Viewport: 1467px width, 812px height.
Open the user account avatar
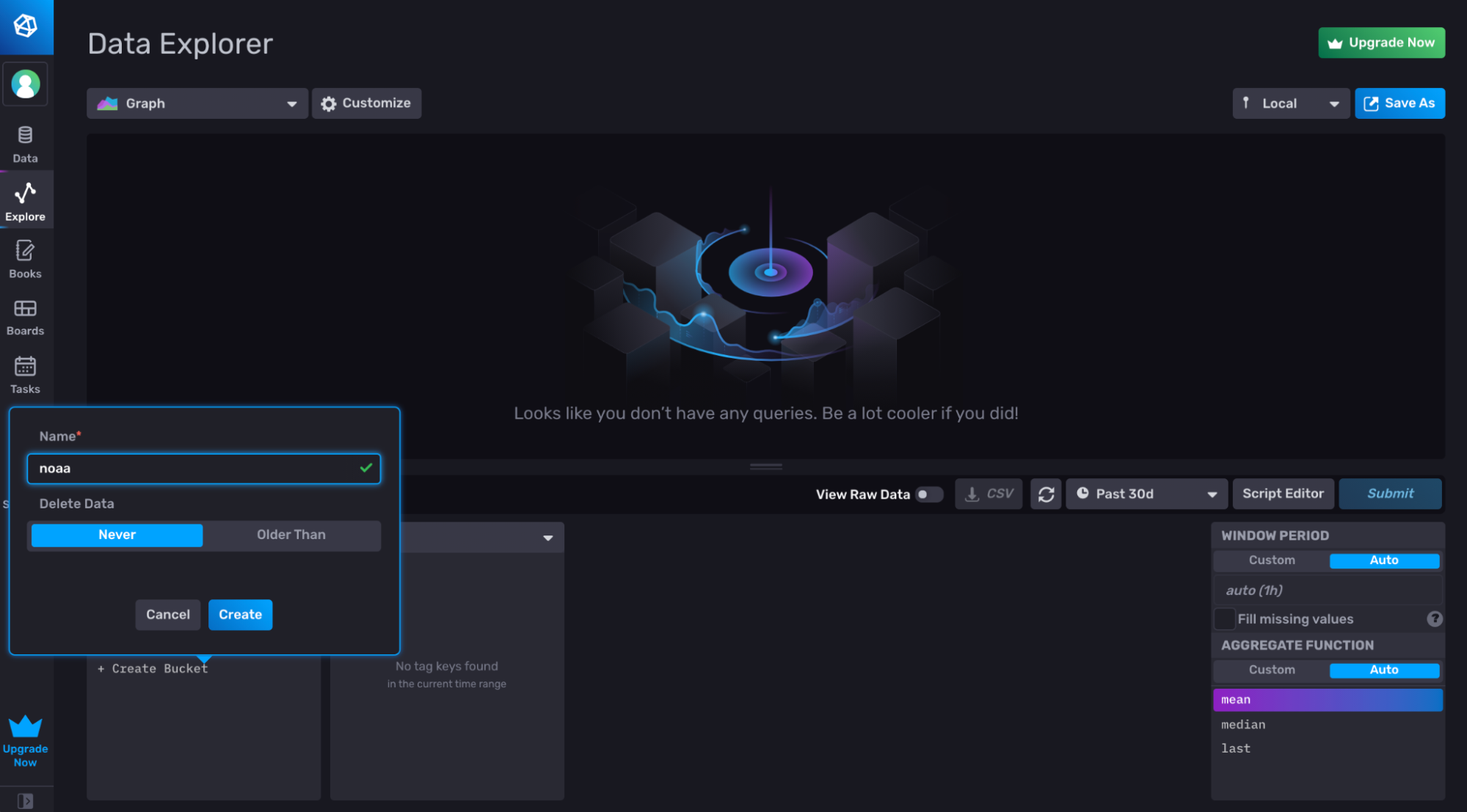pyautogui.click(x=26, y=84)
